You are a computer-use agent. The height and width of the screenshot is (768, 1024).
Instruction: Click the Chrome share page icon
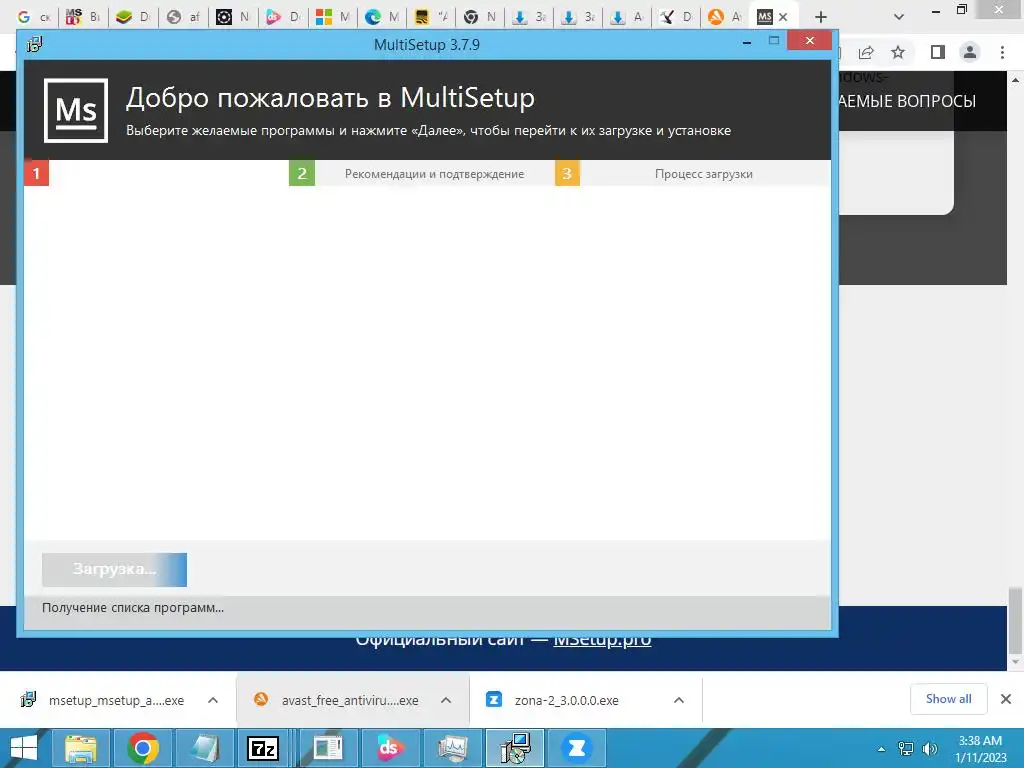[x=866, y=52]
